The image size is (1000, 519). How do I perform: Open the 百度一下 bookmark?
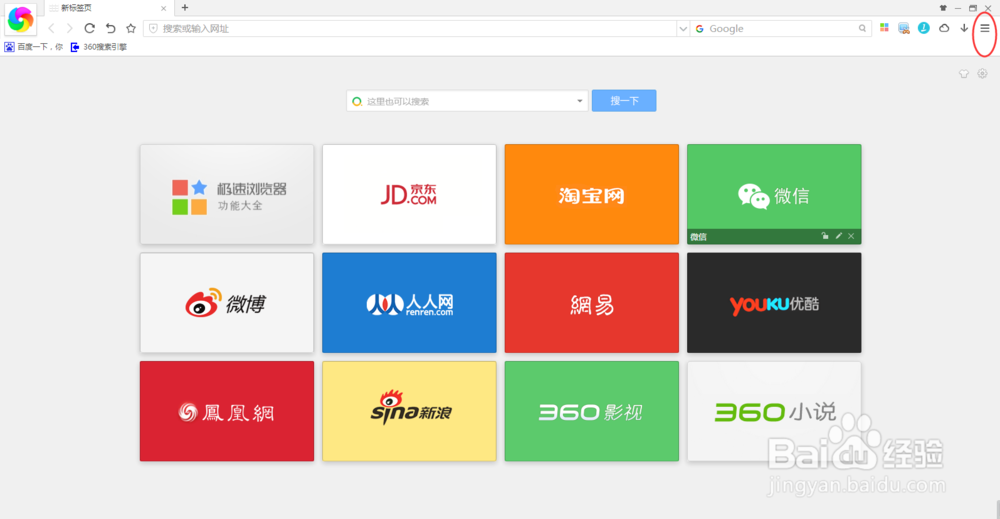point(34,47)
